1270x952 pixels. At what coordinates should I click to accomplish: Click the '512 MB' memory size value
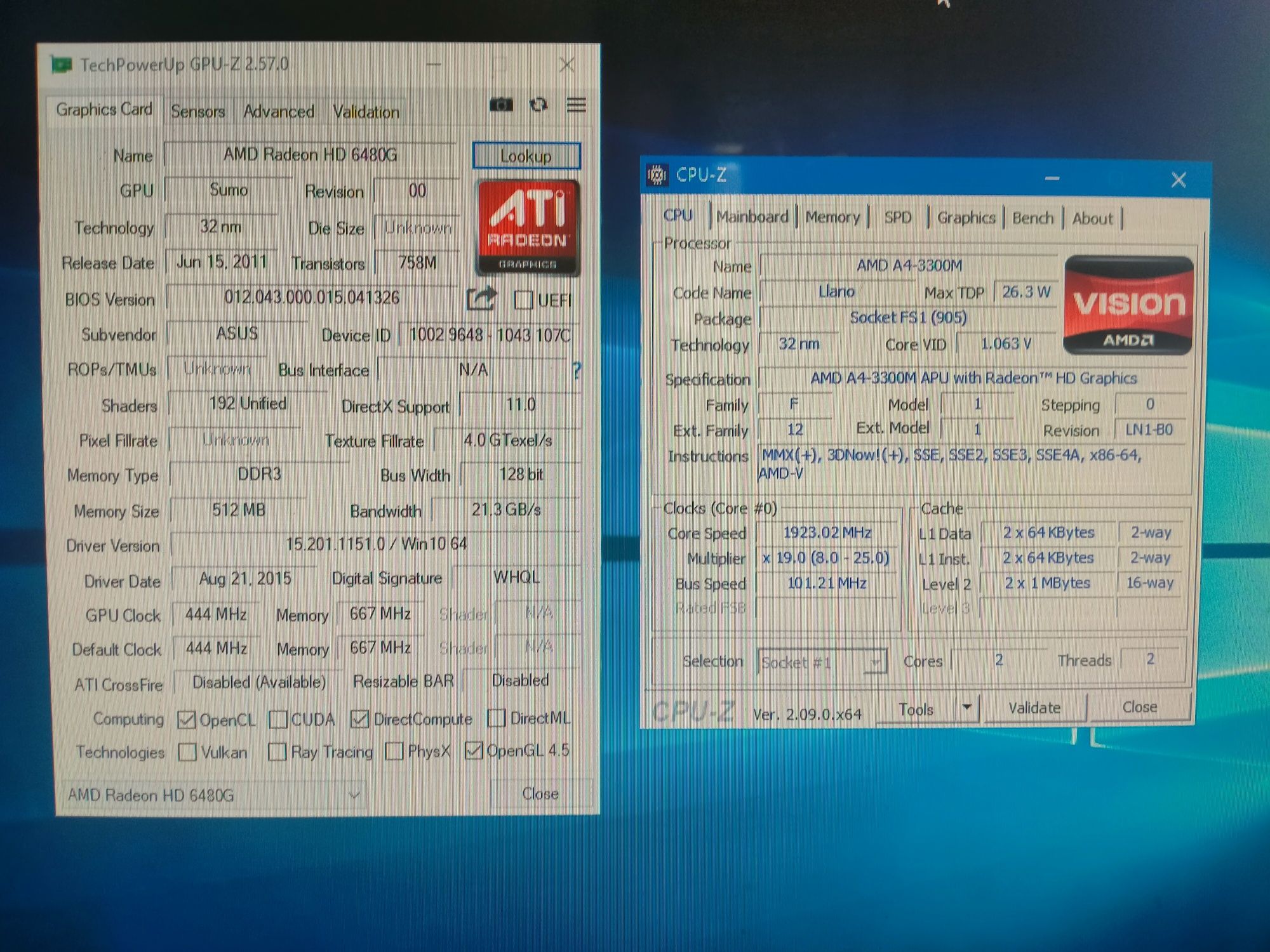(x=239, y=510)
